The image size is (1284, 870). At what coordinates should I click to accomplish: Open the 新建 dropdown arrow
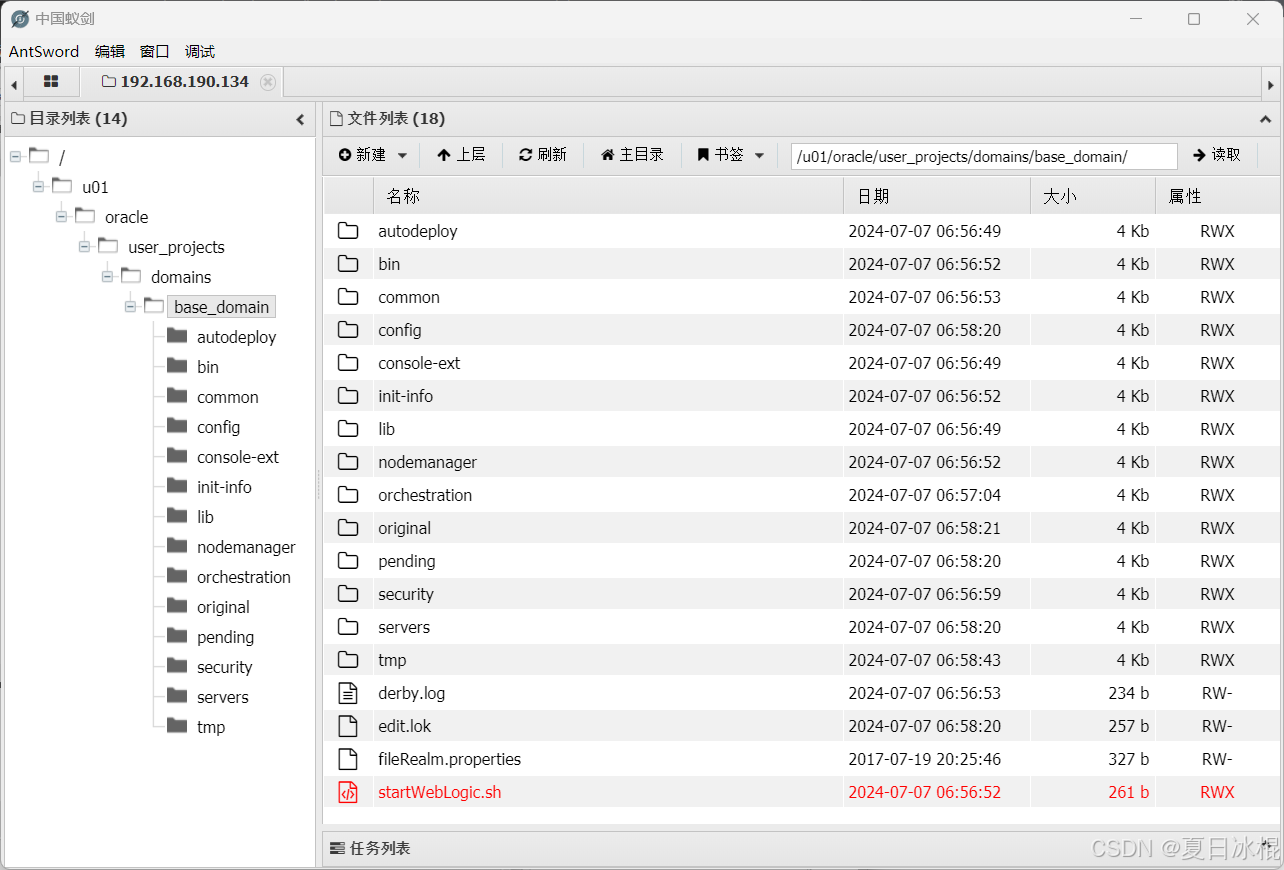(403, 155)
